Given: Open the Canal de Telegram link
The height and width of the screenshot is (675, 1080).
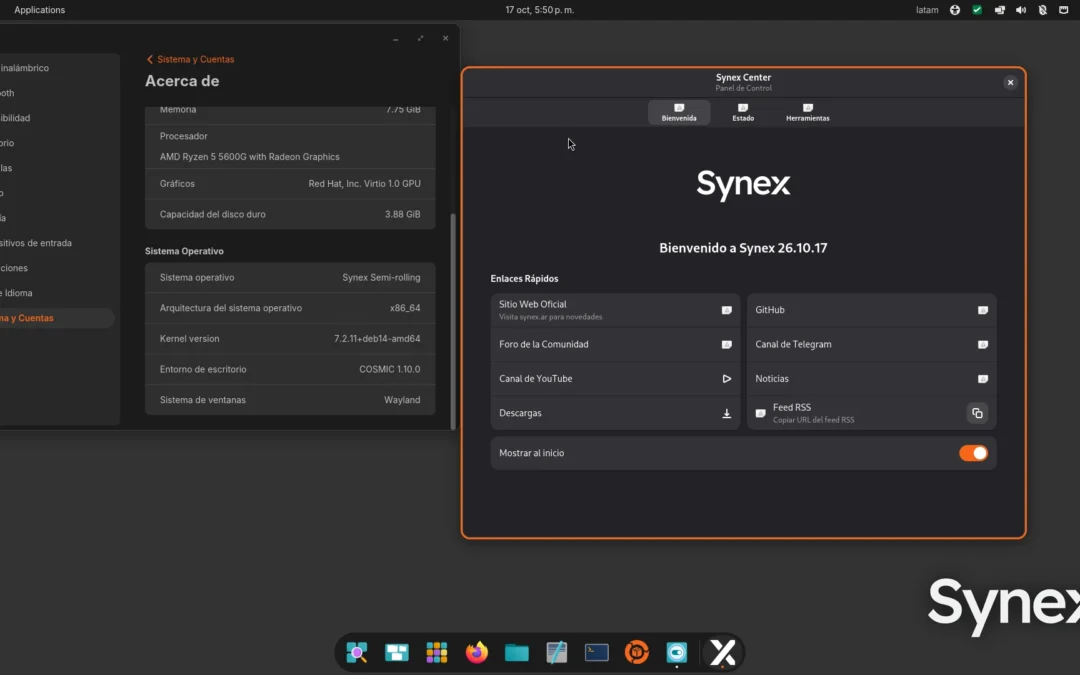Looking at the screenshot, I should click(871, 344).
